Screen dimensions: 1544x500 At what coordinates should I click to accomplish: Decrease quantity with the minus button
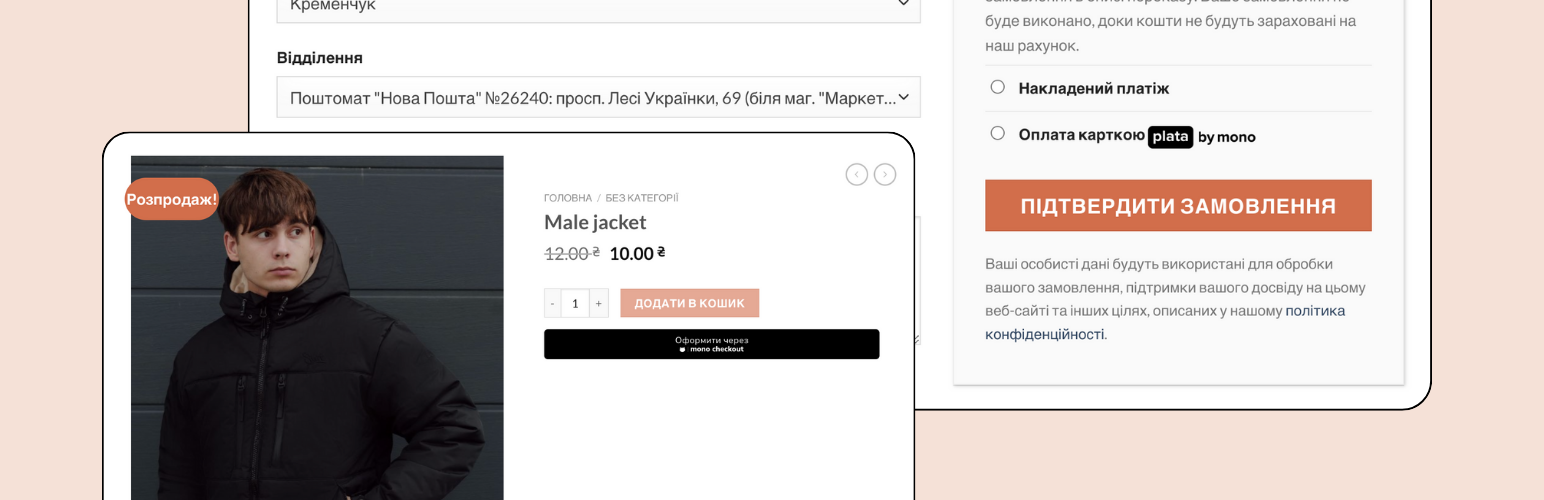[552, 303]
